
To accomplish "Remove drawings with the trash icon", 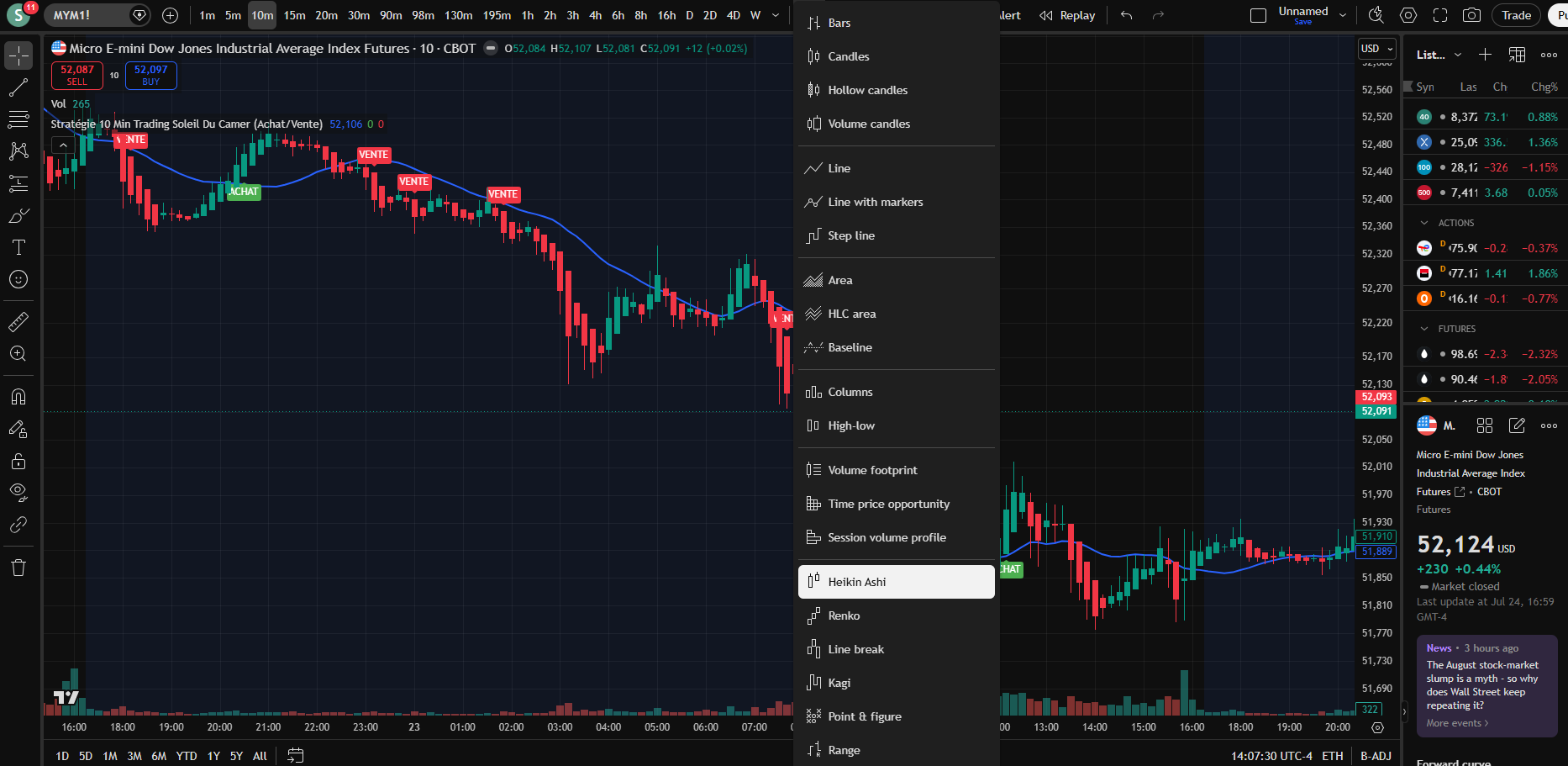I will point(18,568).
